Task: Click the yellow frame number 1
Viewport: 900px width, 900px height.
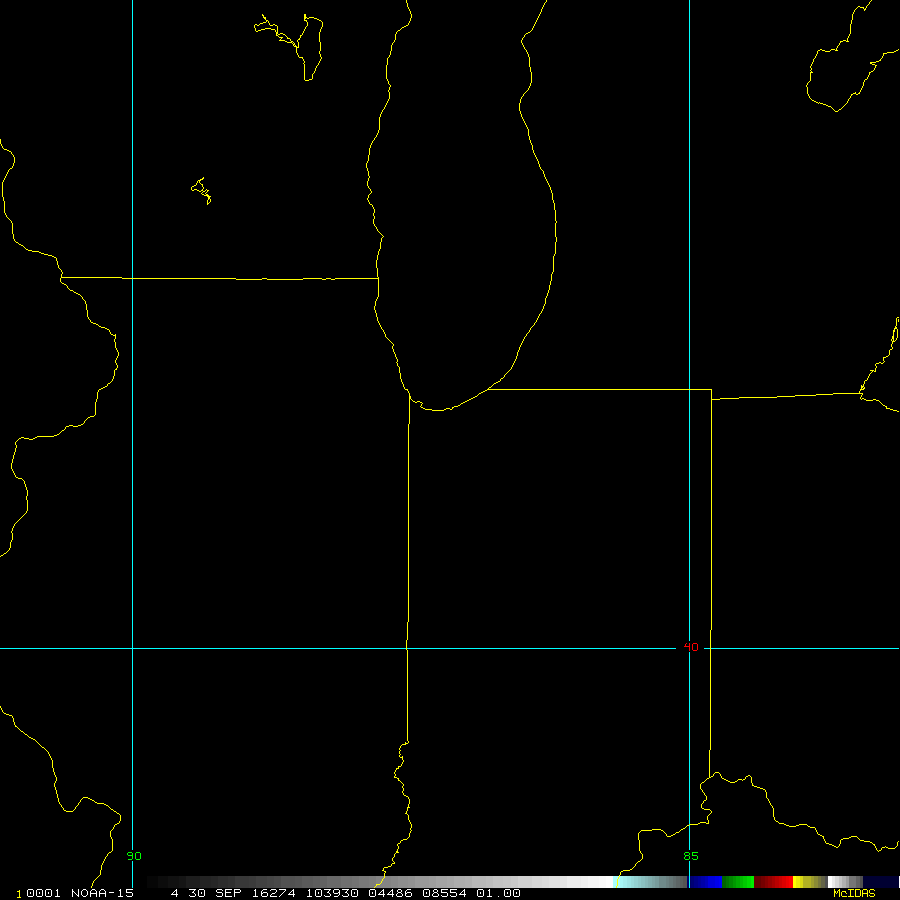Action: (x=19, y=894)
